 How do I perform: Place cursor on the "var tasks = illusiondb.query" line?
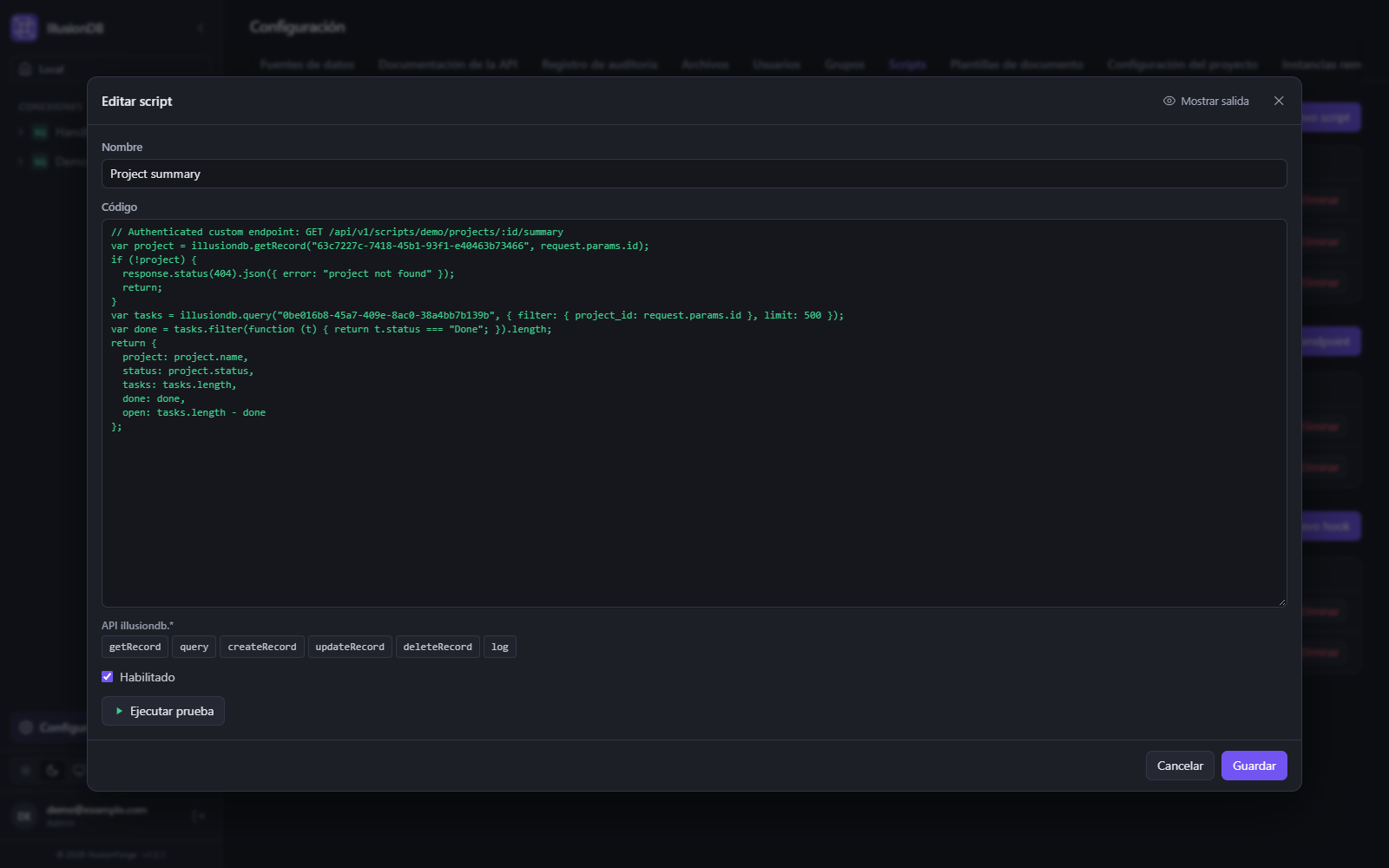point(477,315)
